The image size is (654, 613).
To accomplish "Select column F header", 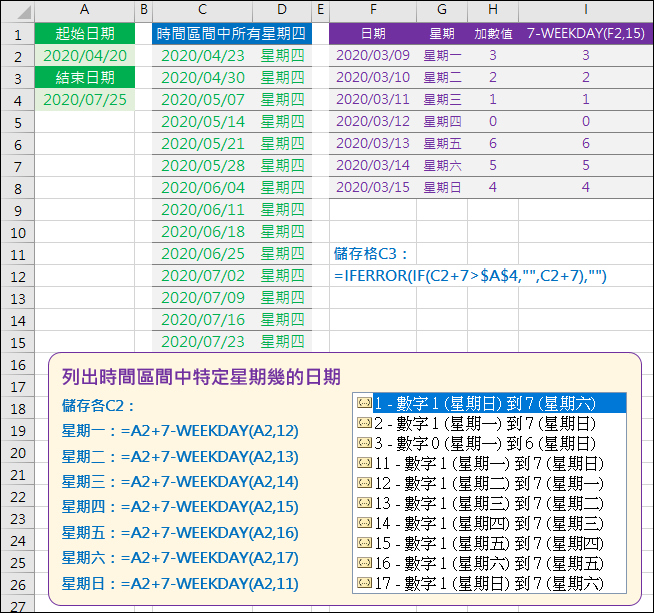I will [x=373, y=10].
